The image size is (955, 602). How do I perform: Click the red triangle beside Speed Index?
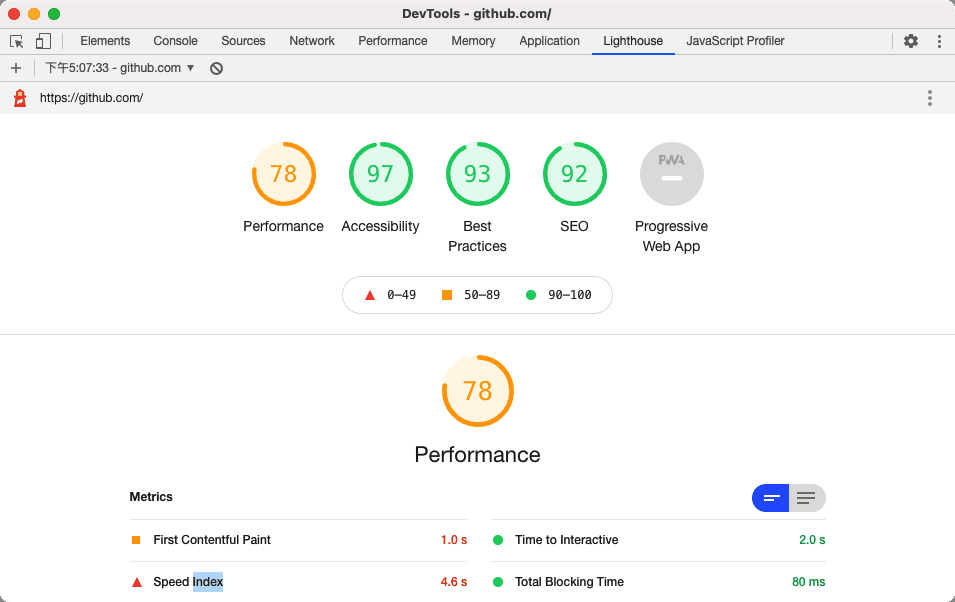point(137,583)
